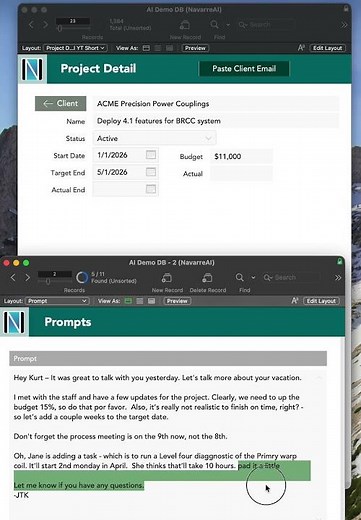Open Start Date calendar picker
The height and width of the screenshot is (520, 361).
pos(151,154)
